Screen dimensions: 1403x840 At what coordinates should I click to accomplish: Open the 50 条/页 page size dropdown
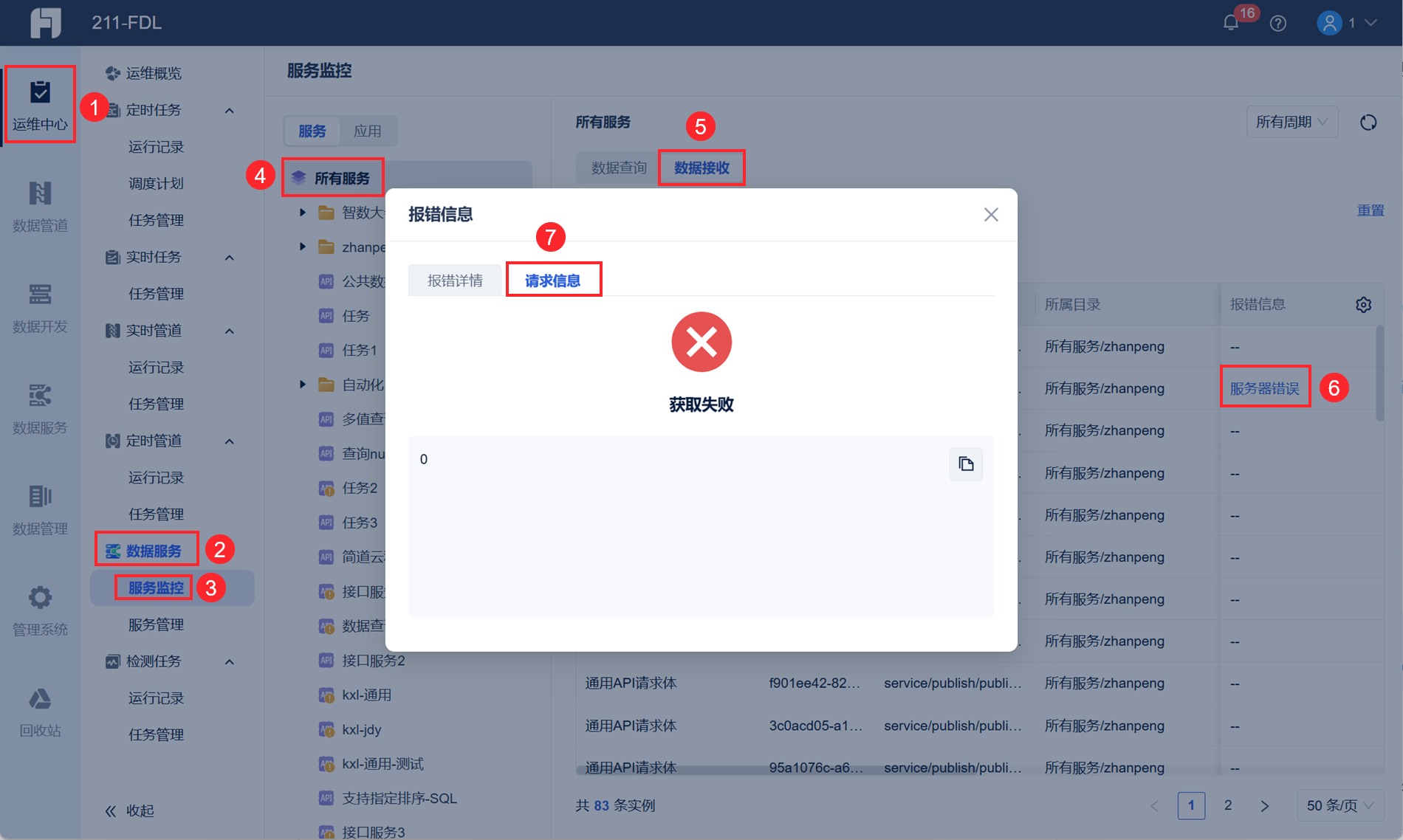tap(1340, 805)
